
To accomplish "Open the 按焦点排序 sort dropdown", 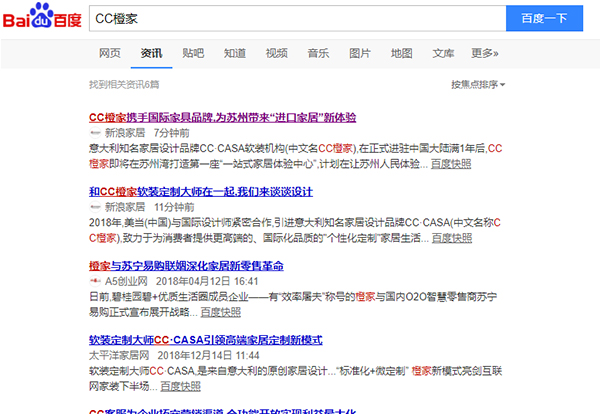I will click(x=478, y=85).
